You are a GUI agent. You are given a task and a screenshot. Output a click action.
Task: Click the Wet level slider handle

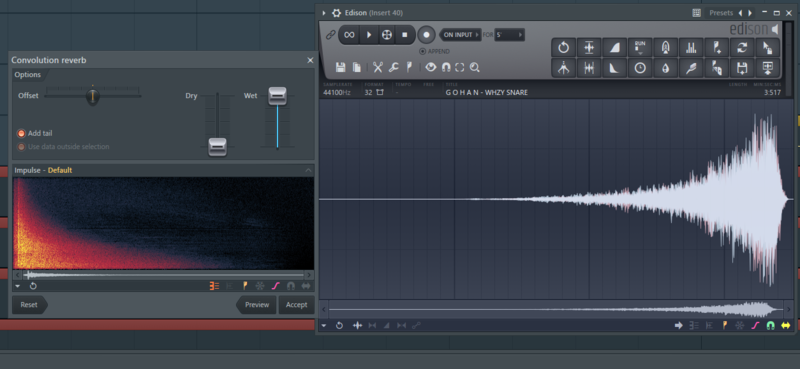point(278,95)
